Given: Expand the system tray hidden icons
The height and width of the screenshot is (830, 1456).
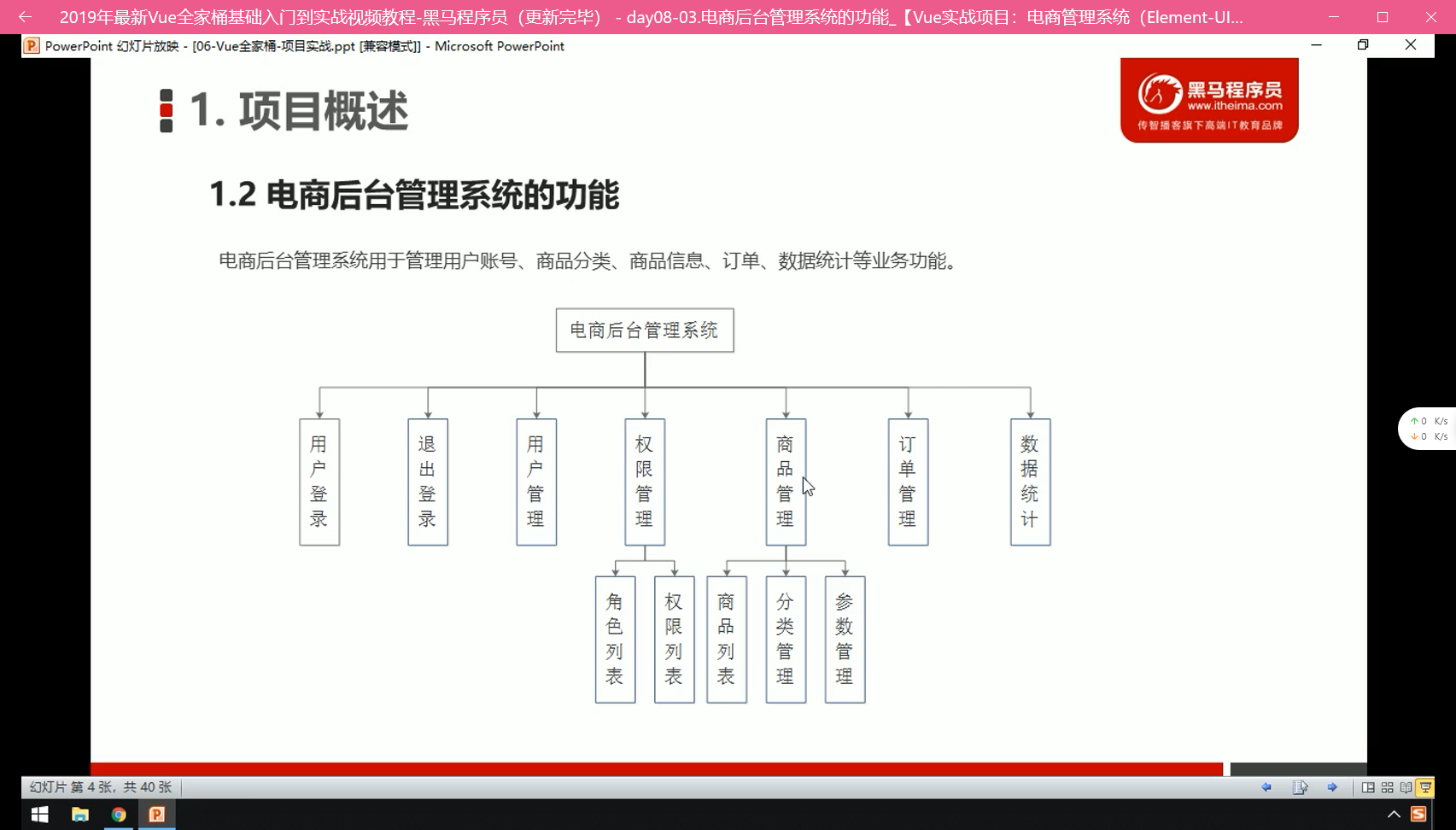Looking at the screenshot, I should (x=1394, y=815).
